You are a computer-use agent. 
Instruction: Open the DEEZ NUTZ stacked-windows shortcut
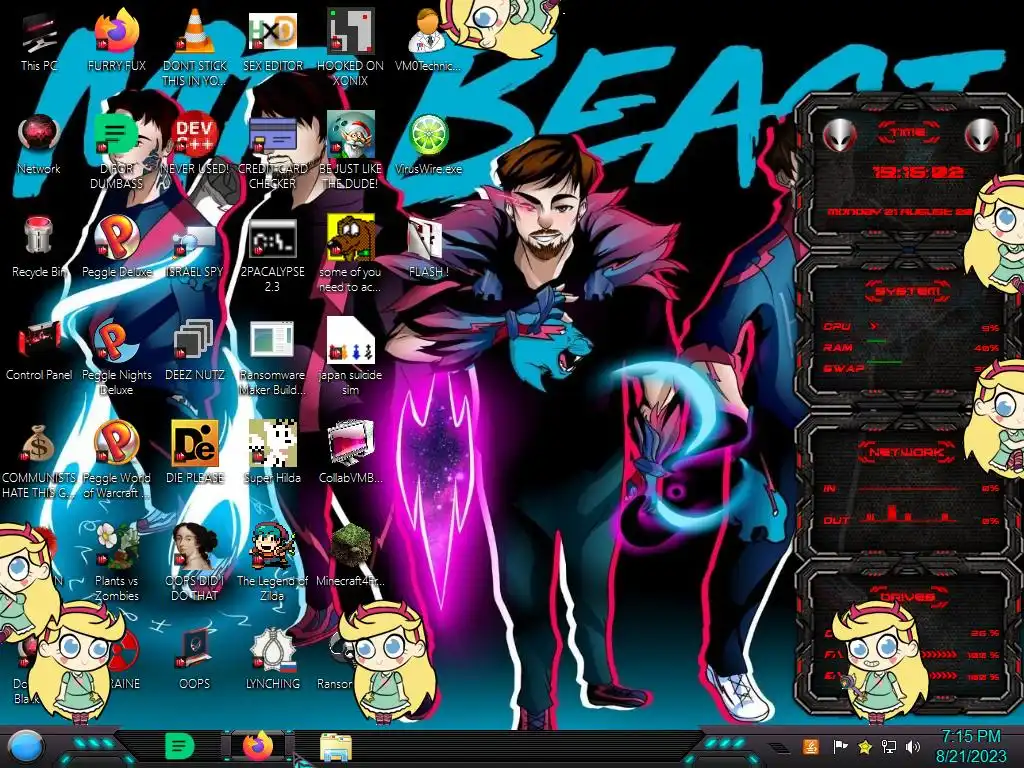[x=195, y=351]
